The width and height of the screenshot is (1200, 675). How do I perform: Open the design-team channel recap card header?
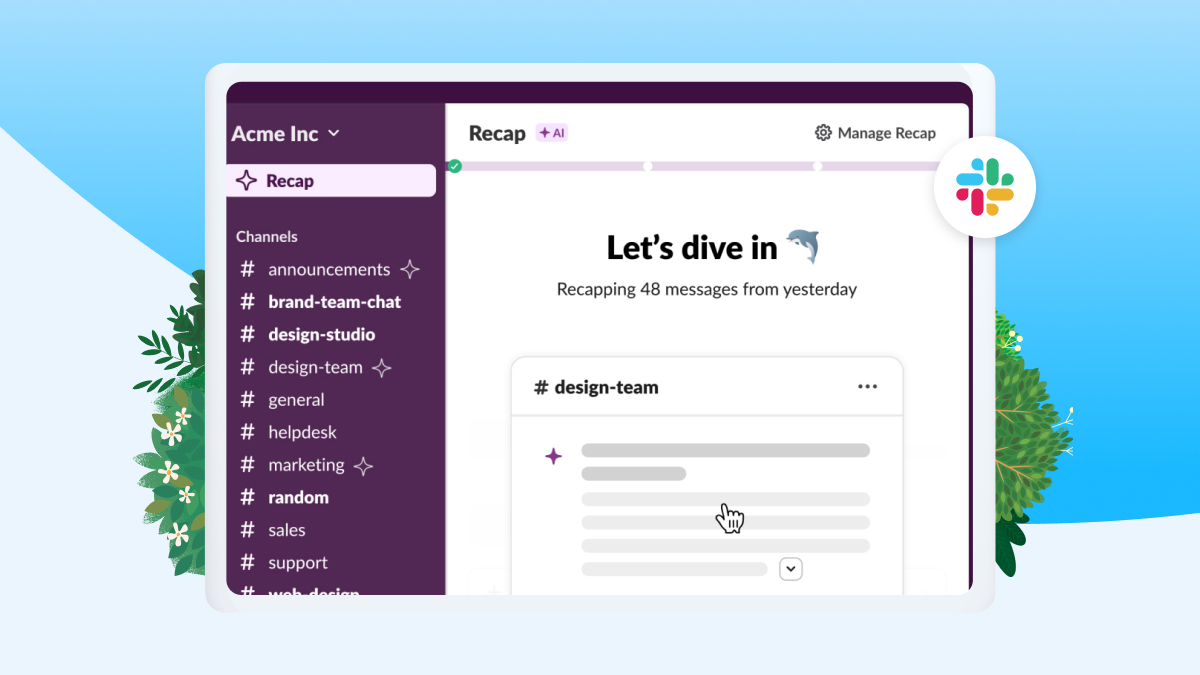click(596, 387)
